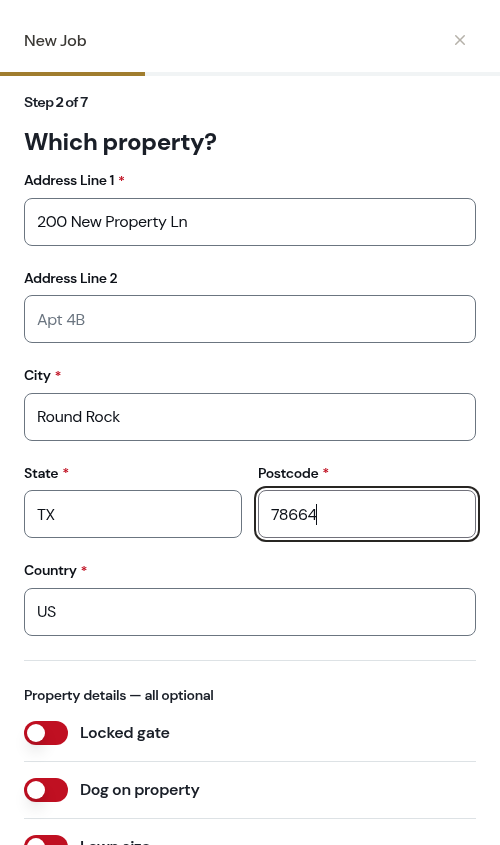
Task: Click the Locked gate label text
Action: coord(125,733)
